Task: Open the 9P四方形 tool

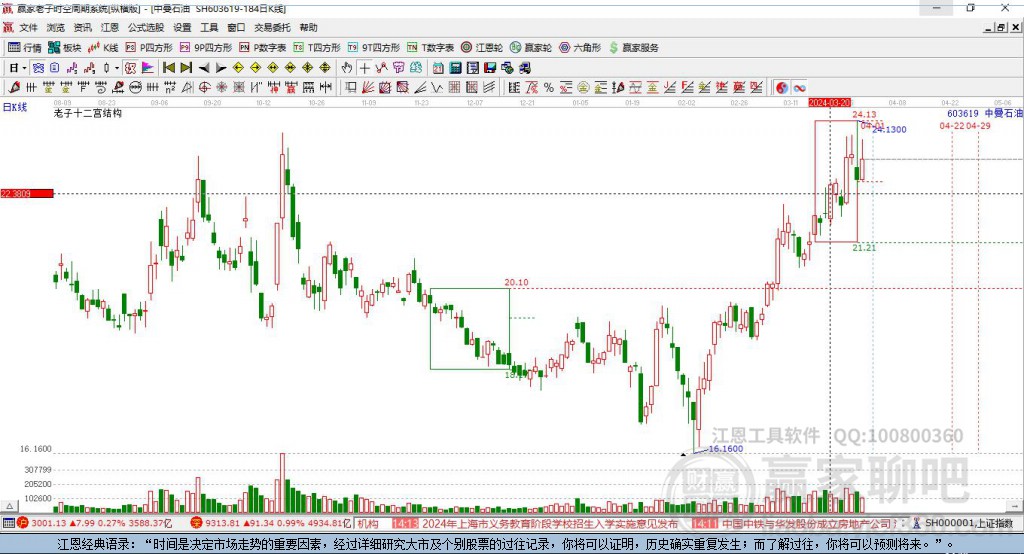Action: point(206,48)
